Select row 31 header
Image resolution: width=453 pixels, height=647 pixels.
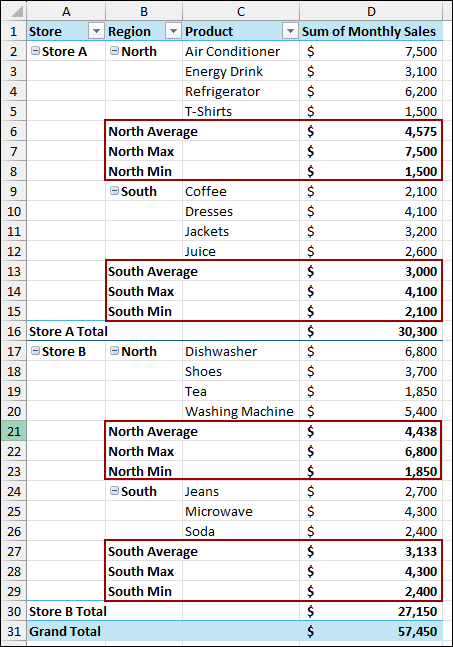[x=14, y=632]
